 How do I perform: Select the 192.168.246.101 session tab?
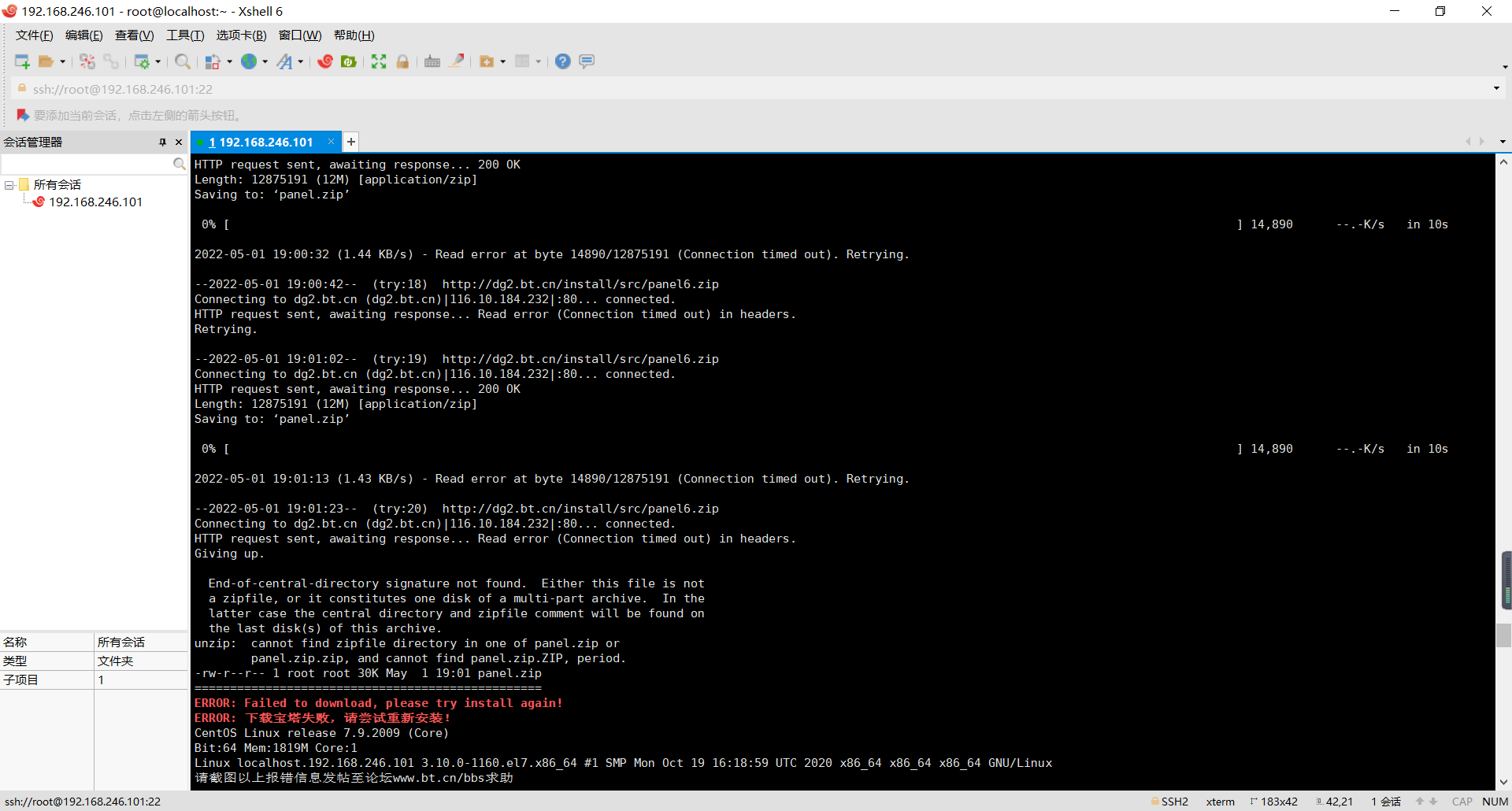coord(261,143)
